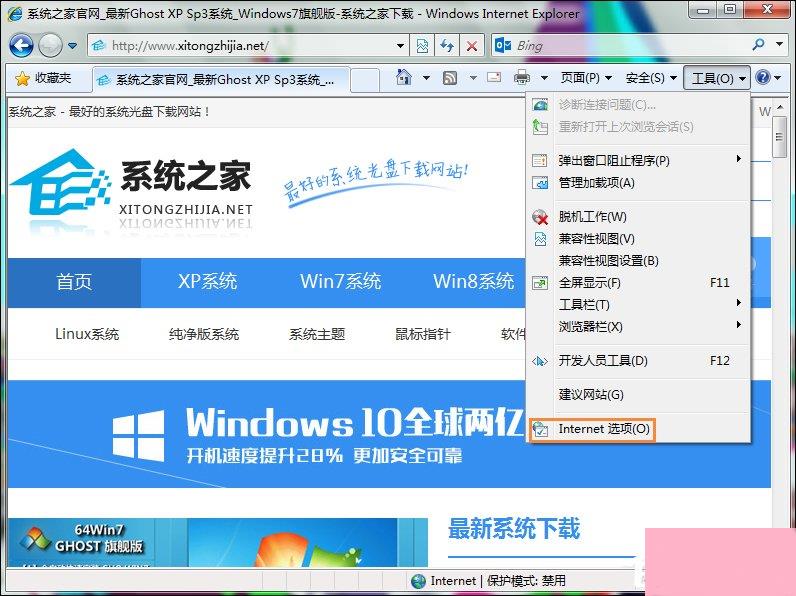Open the recent pages dropdown arrow
796x596 pixels.
pos(73,46)
